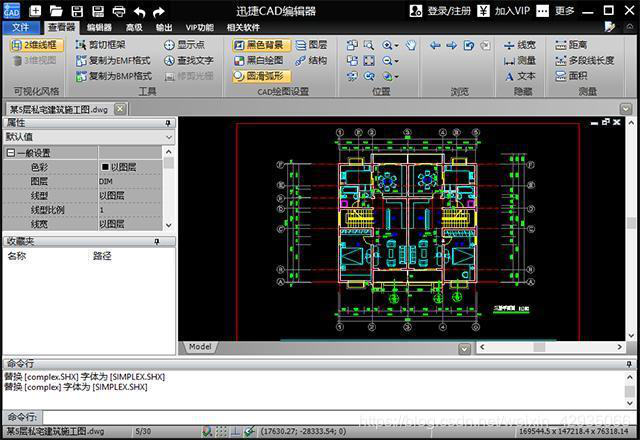Select the 多段线长度 polyline length tool
This screenshot has height=440, width=640.
tap(584, 60)
